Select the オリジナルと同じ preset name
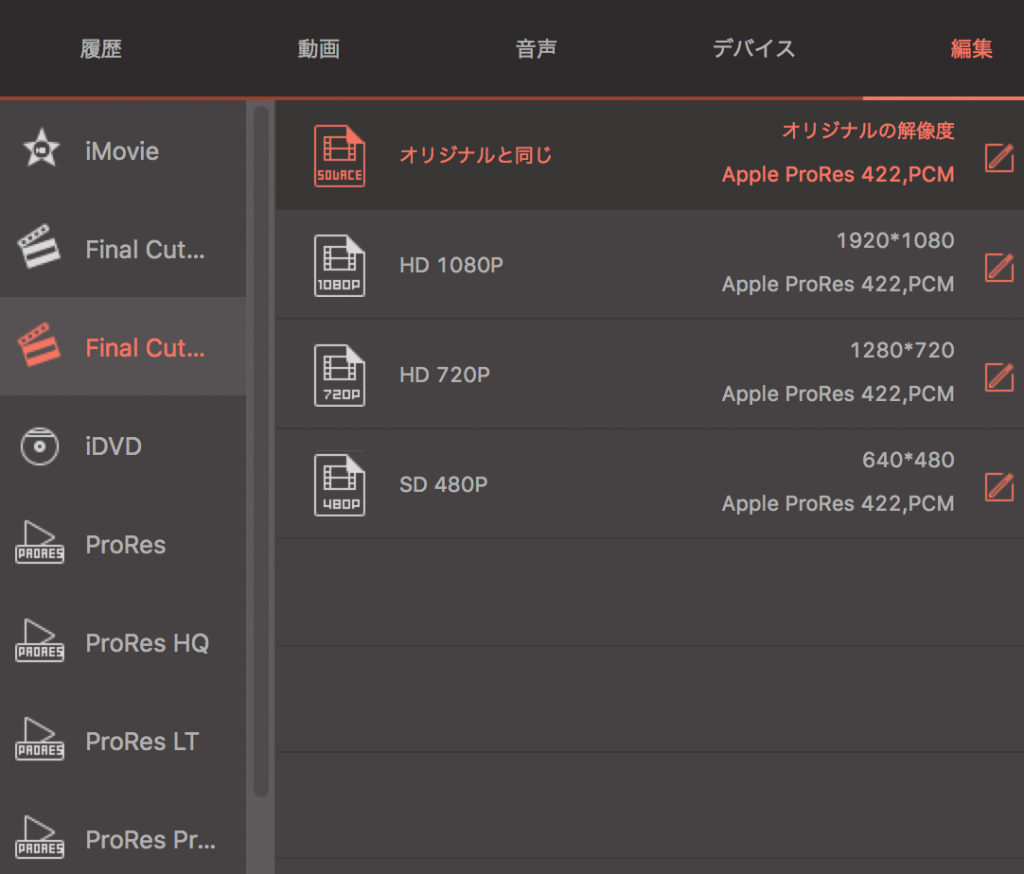 tap(475, 155)
